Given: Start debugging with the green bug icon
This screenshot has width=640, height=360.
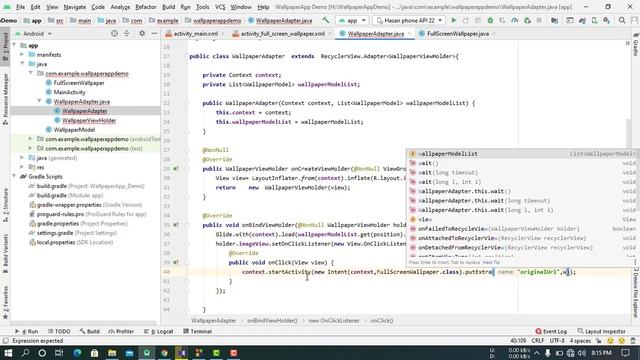Looking at the screenshot, I should point(490,20).
